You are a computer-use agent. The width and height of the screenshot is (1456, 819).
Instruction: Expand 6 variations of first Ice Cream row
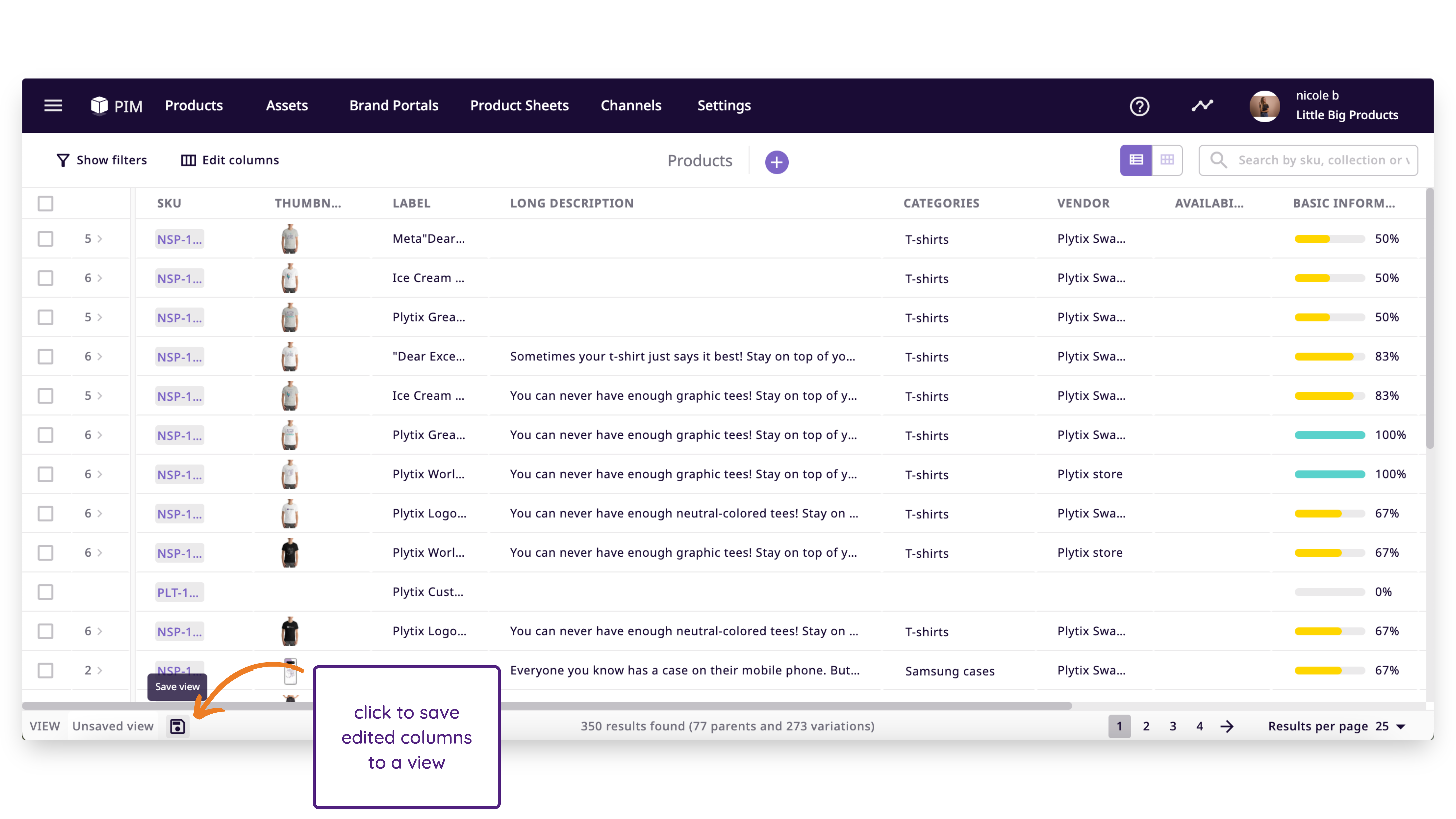coord(93,278)
